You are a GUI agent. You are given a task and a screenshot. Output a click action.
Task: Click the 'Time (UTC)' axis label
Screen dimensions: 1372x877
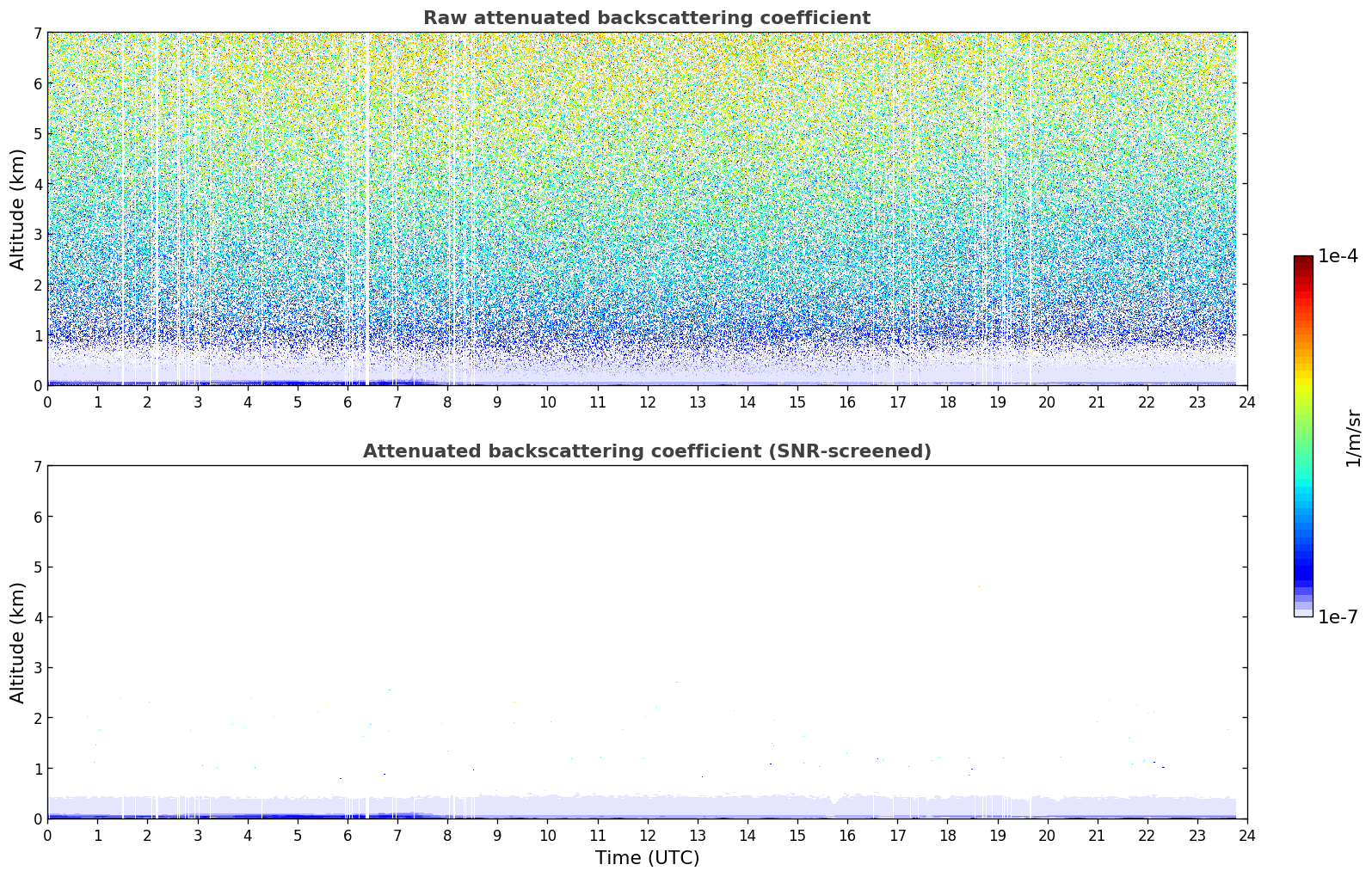(647, 858)
